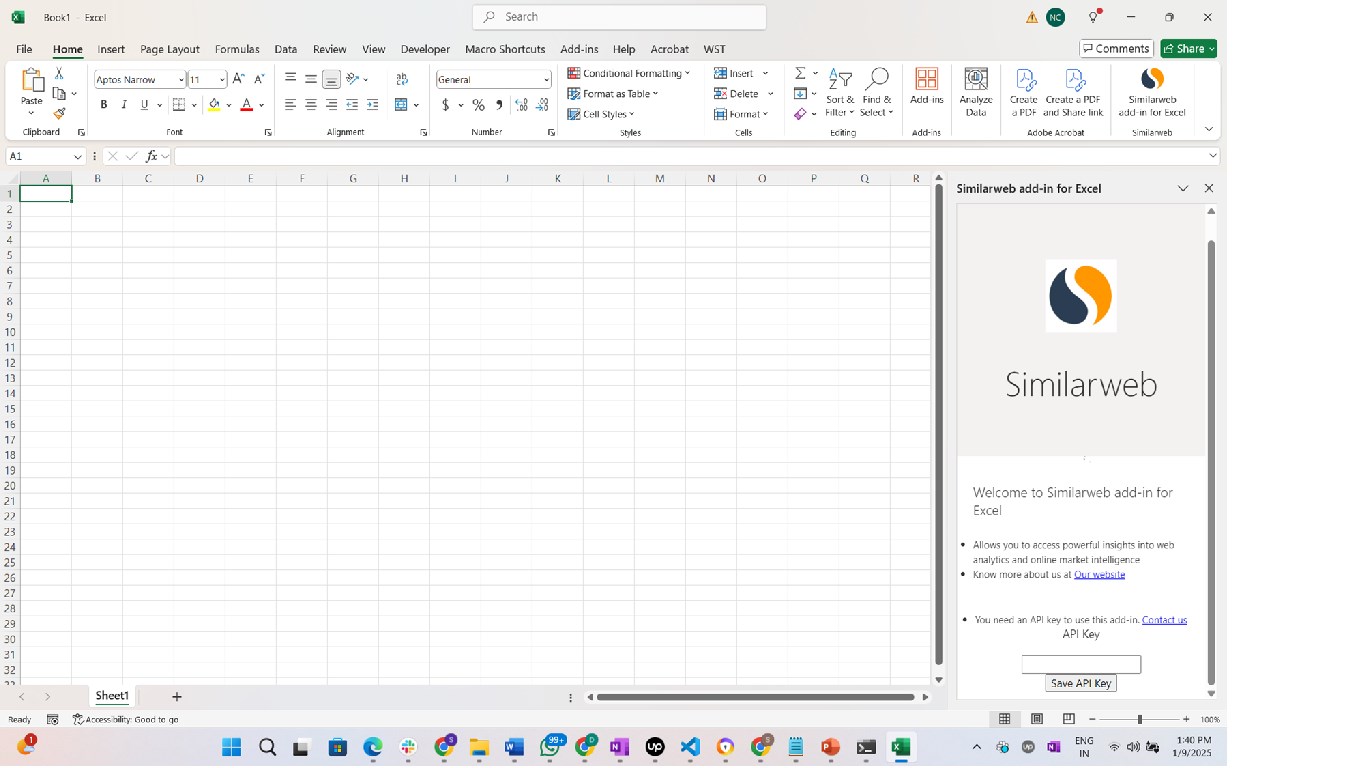Viewport: 1366px width, 768px height.
Task: Apply the red font color
Action: [x=247, y=105]
